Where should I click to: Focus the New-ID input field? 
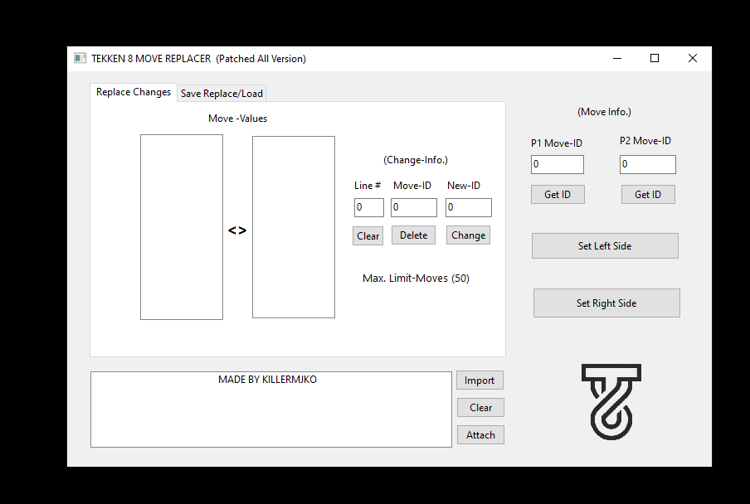(468, 208)
